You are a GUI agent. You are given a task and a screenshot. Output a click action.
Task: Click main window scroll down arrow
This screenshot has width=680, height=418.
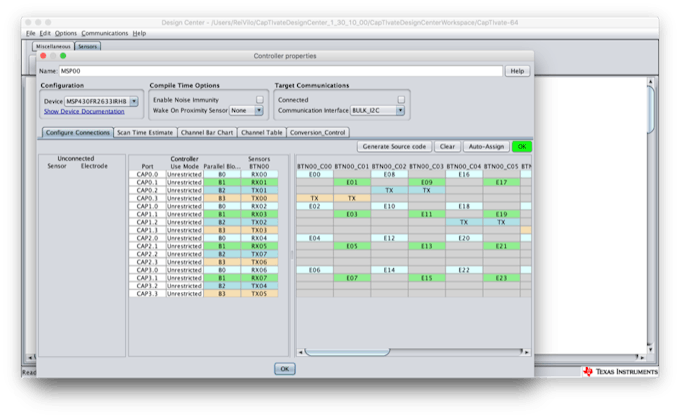point(651,349)
